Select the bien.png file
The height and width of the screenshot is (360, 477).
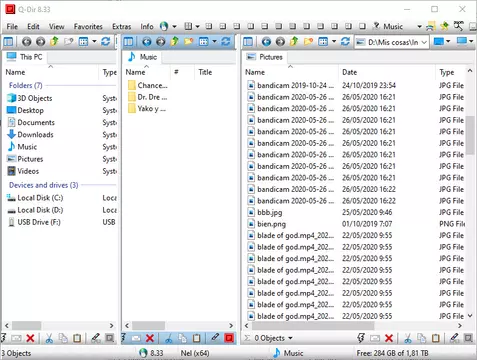coord(271,224)
